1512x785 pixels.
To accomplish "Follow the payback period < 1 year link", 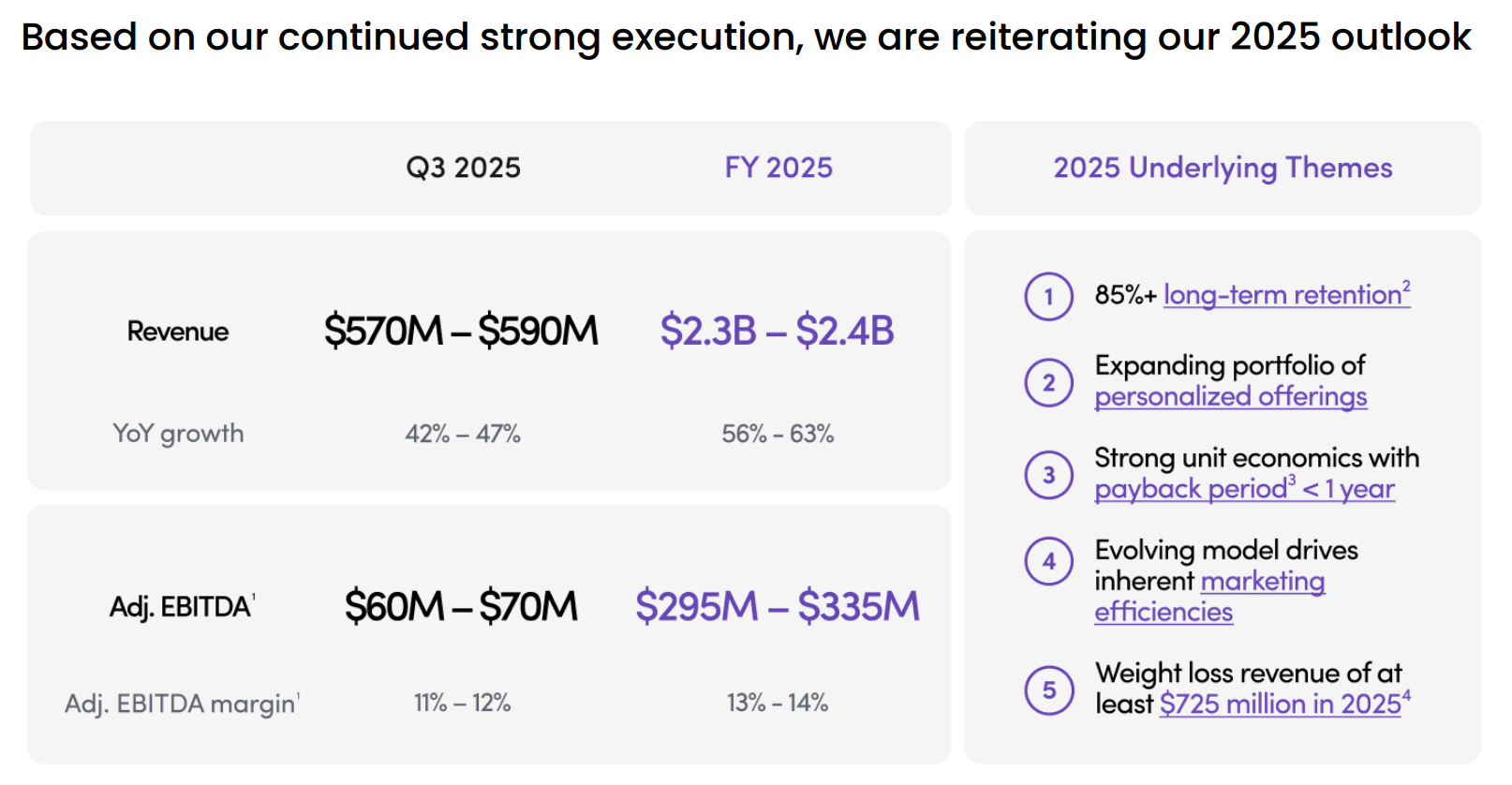I will pyautogui.click(x=1244, y=489).
